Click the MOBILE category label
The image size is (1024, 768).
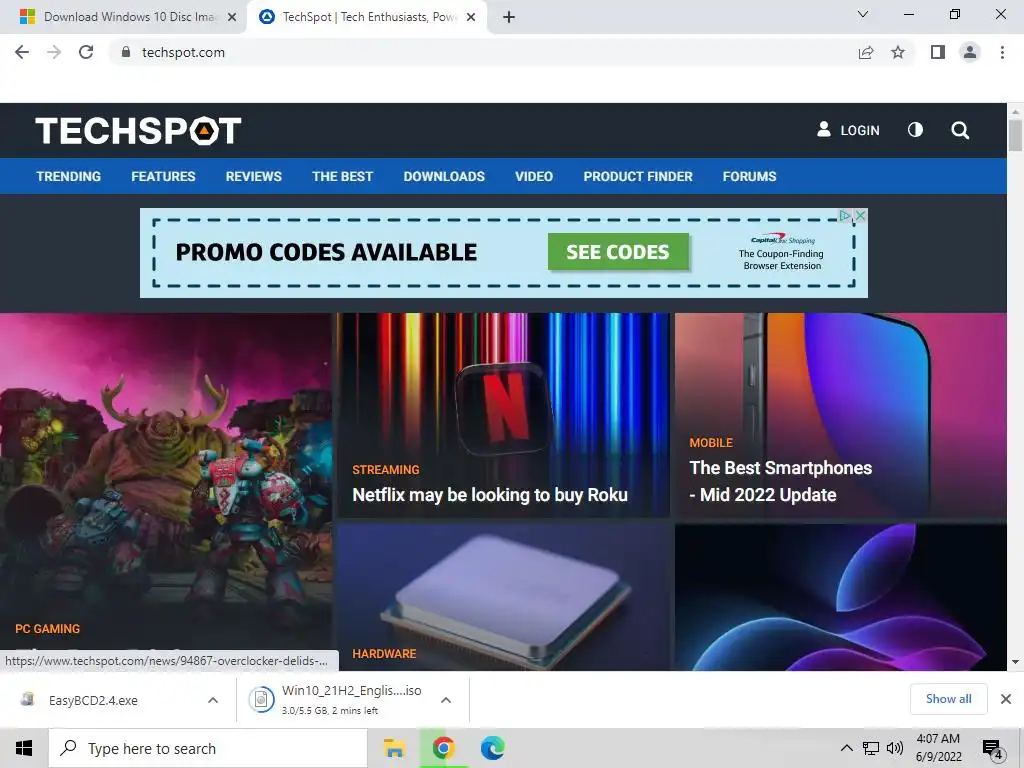[711, 443]
